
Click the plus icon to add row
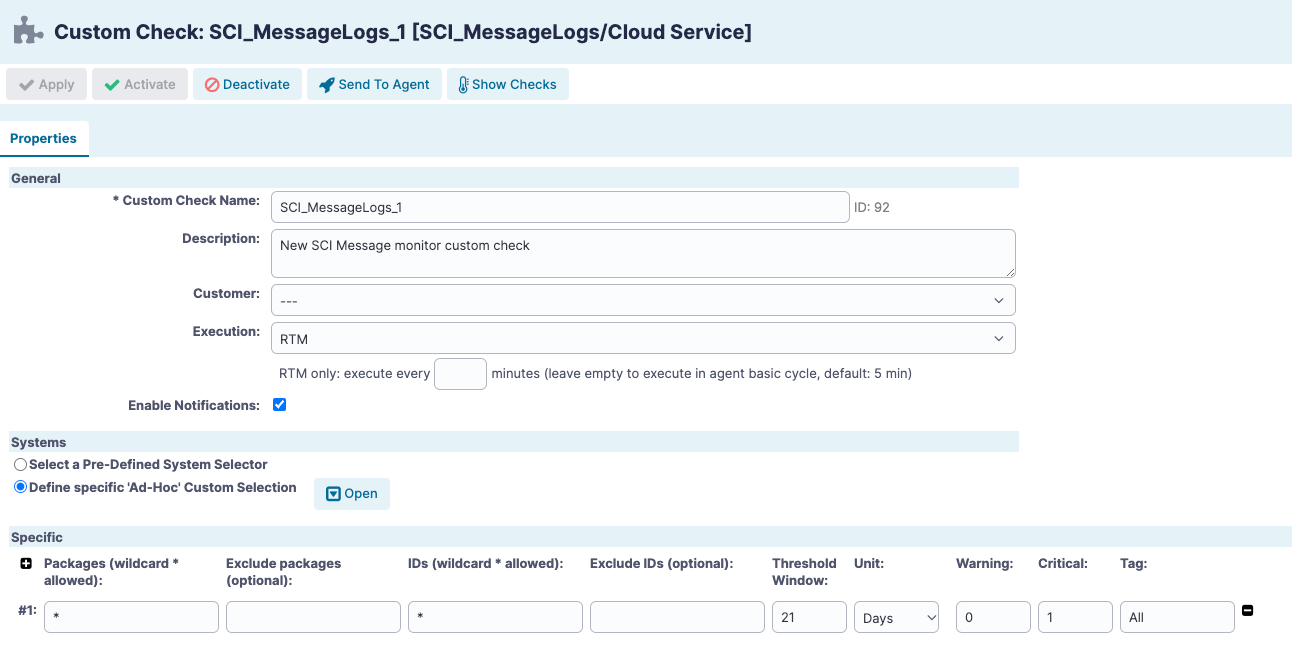(x=26, y=564)
